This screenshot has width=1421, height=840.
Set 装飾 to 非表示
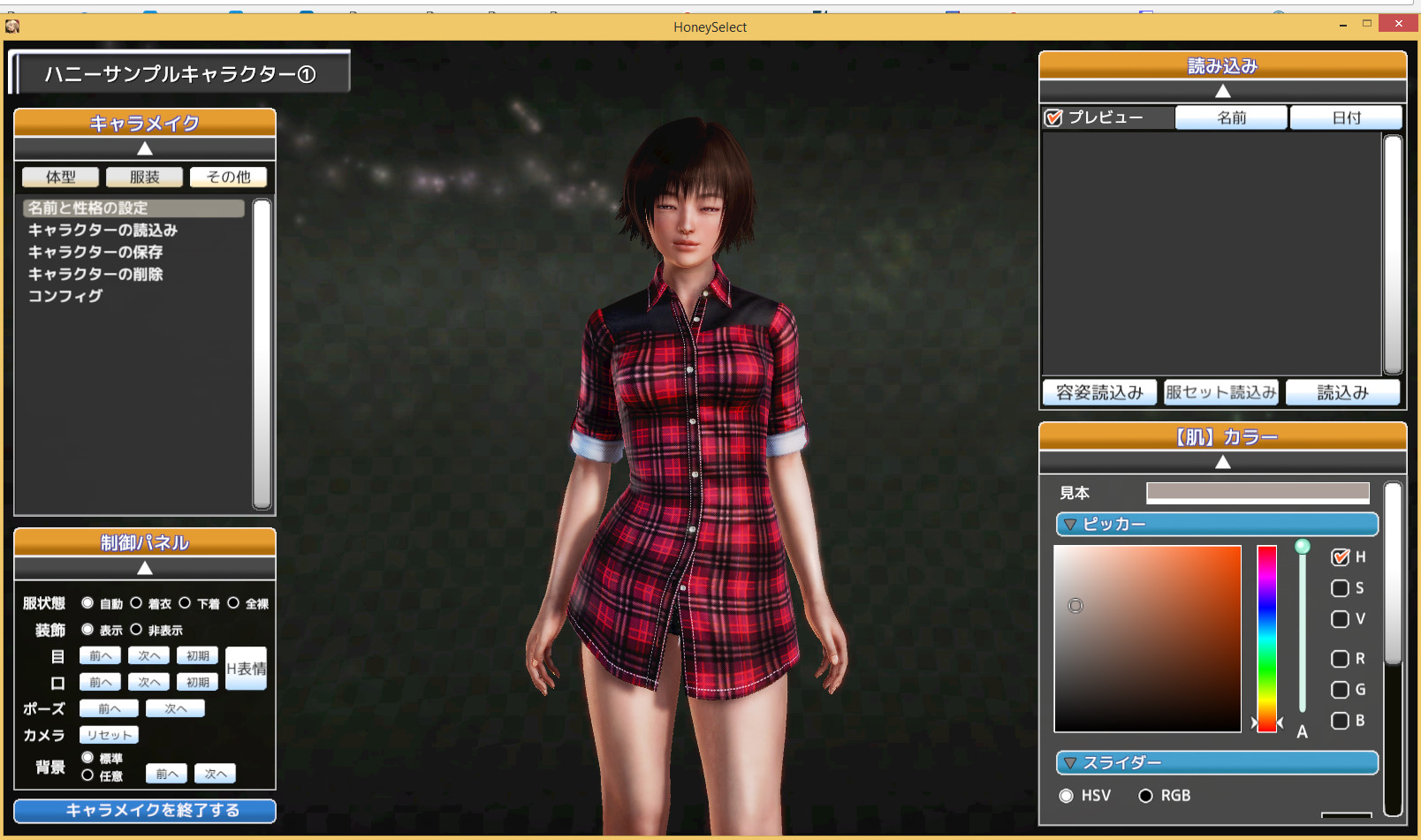136,630
